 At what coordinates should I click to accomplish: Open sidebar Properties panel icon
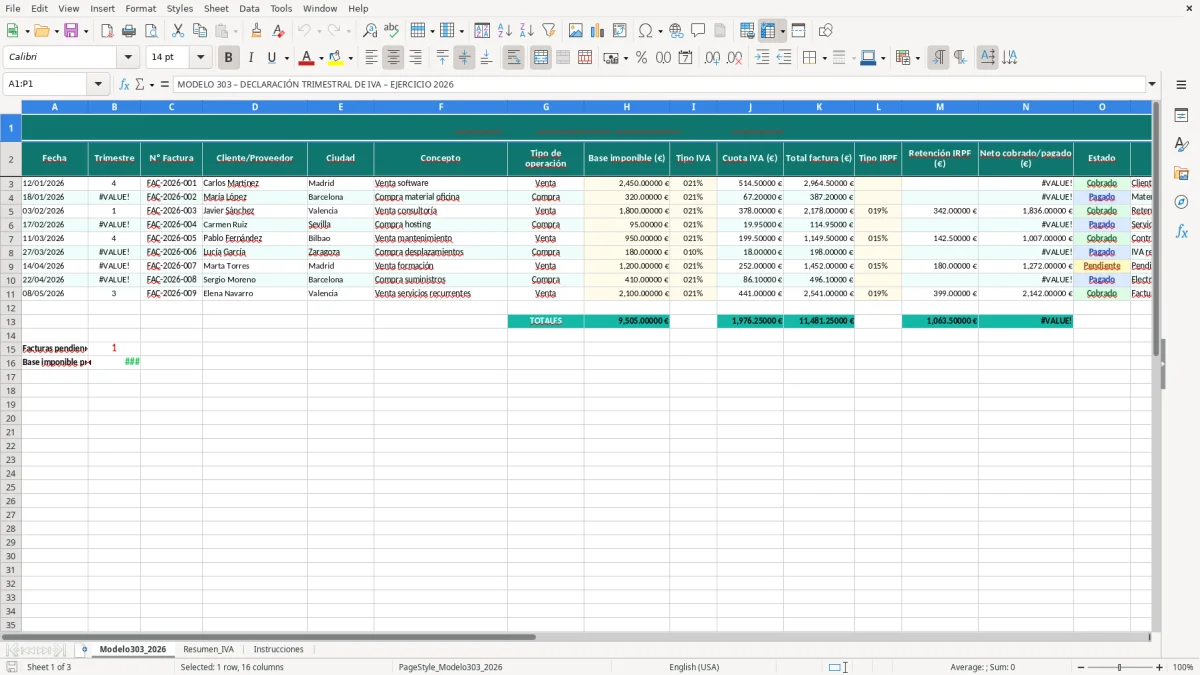(x=1181, y=116)
